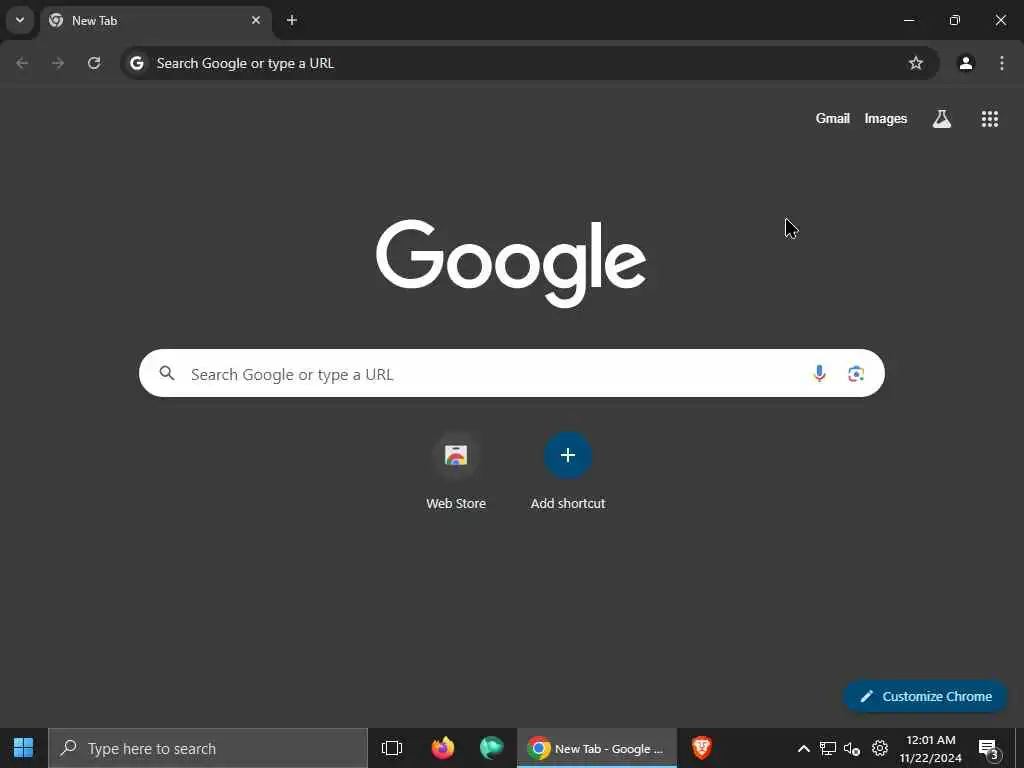This screenshot has width=1024, height=768.
Task: Open the Windows Start menu
Action: (x=24, y=748)
